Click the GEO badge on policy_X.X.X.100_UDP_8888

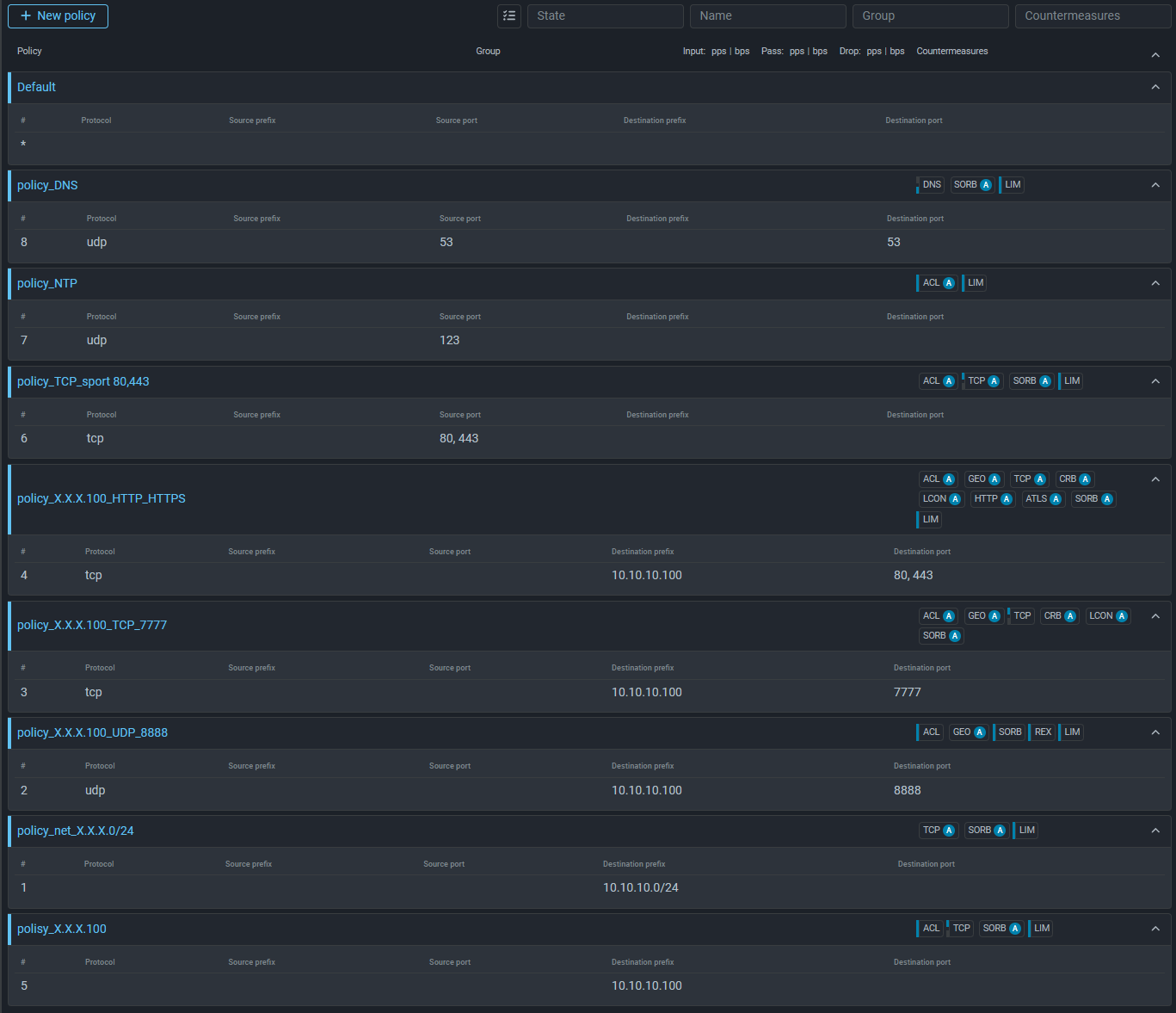click(968, 732)
